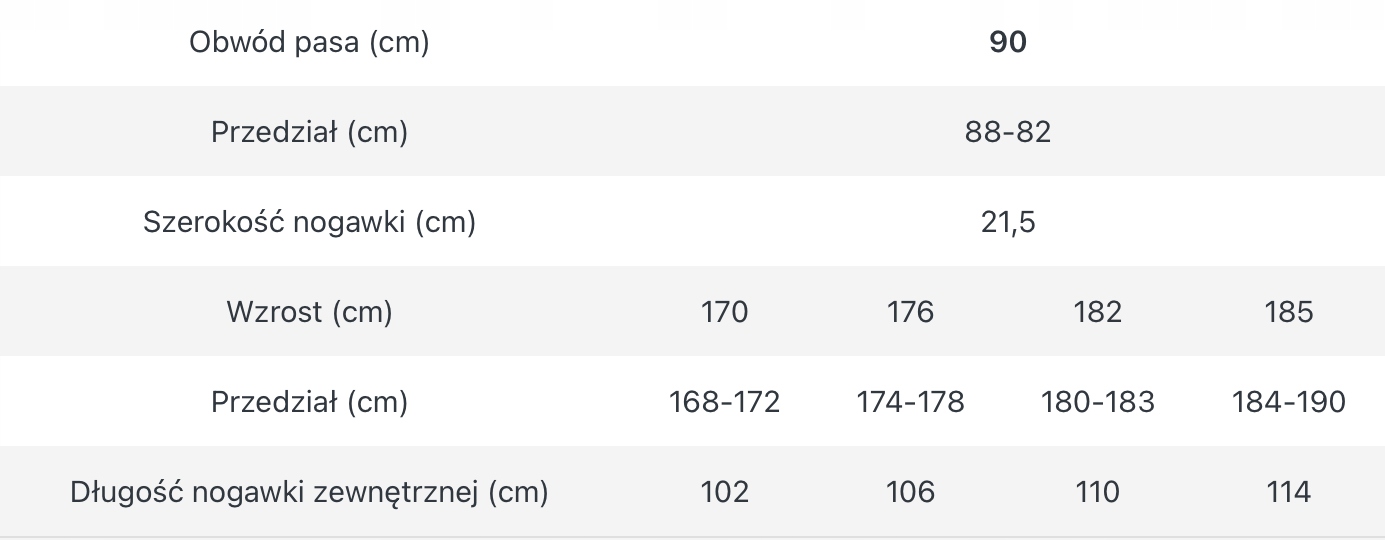Click the Przedział label beside 168-172
This screenshot has width=1385, height=540.
pyautogui.click(x=309, y=402)
